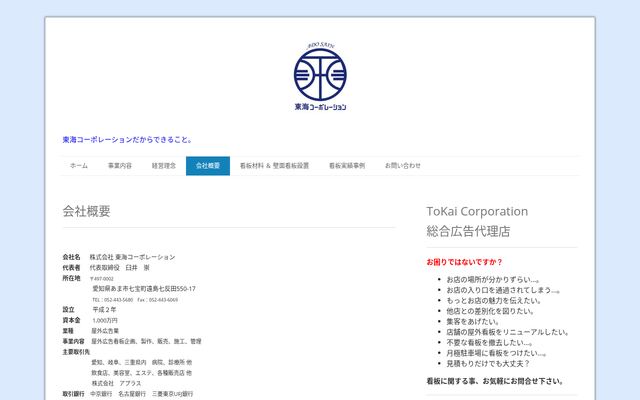
Task: Click the bullet 集客をあげたい
Action: pyautogui.click(x=473, y=322)
